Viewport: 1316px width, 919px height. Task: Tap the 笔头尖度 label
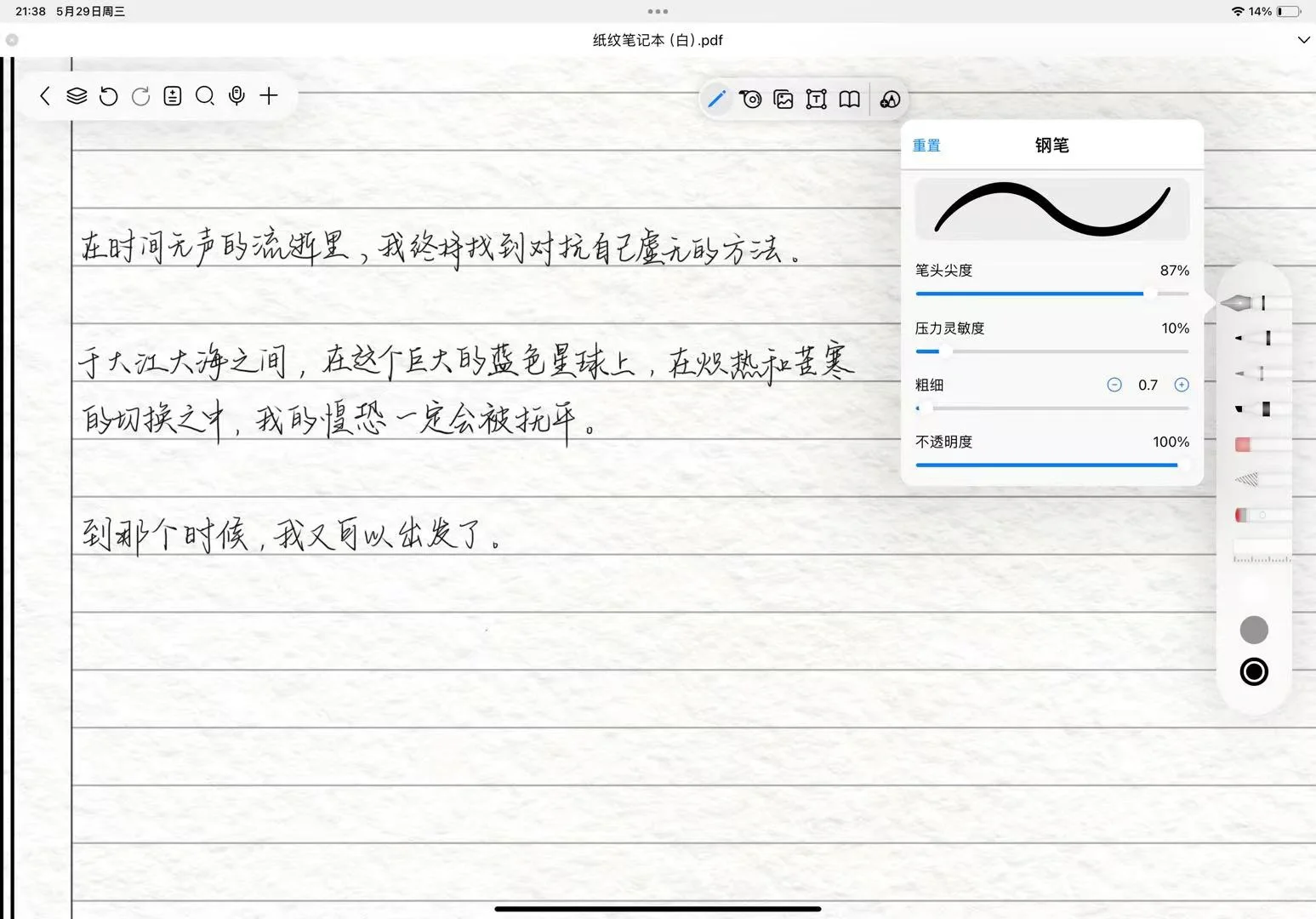pos(943,271)
